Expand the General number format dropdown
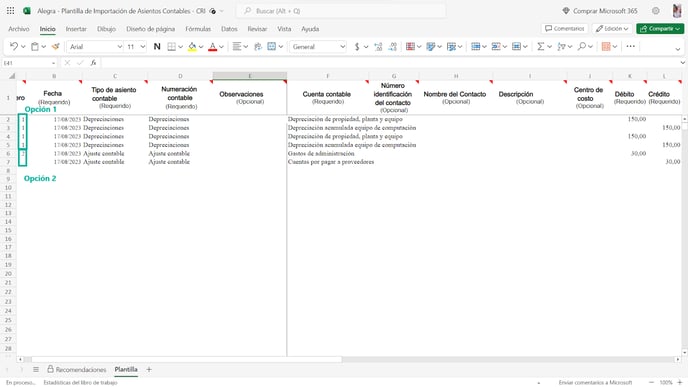Screen dimensions: 688x387 point(318,47)
